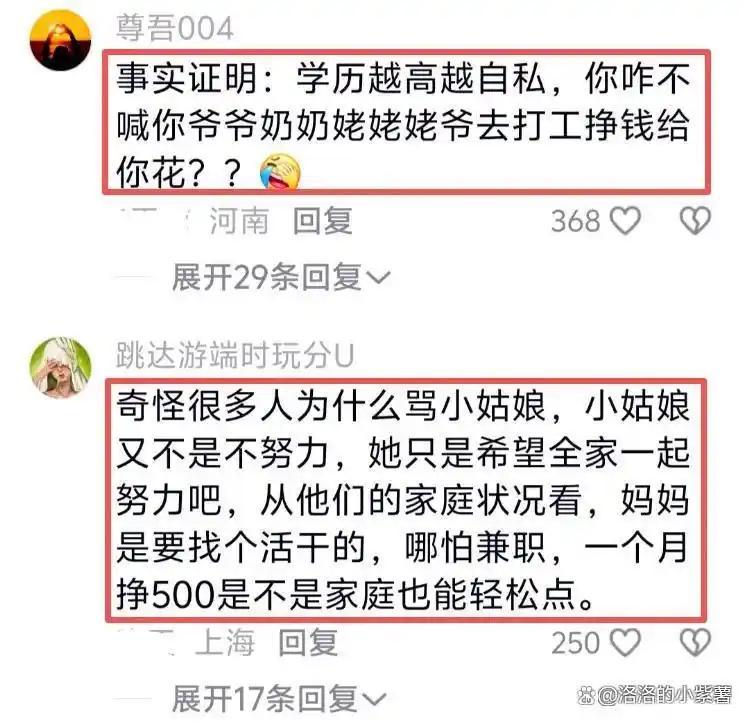This screenshot has height=721, width=747.
Task: Tap the heart on the 上海 user's comment
Action: pos(626,642)
